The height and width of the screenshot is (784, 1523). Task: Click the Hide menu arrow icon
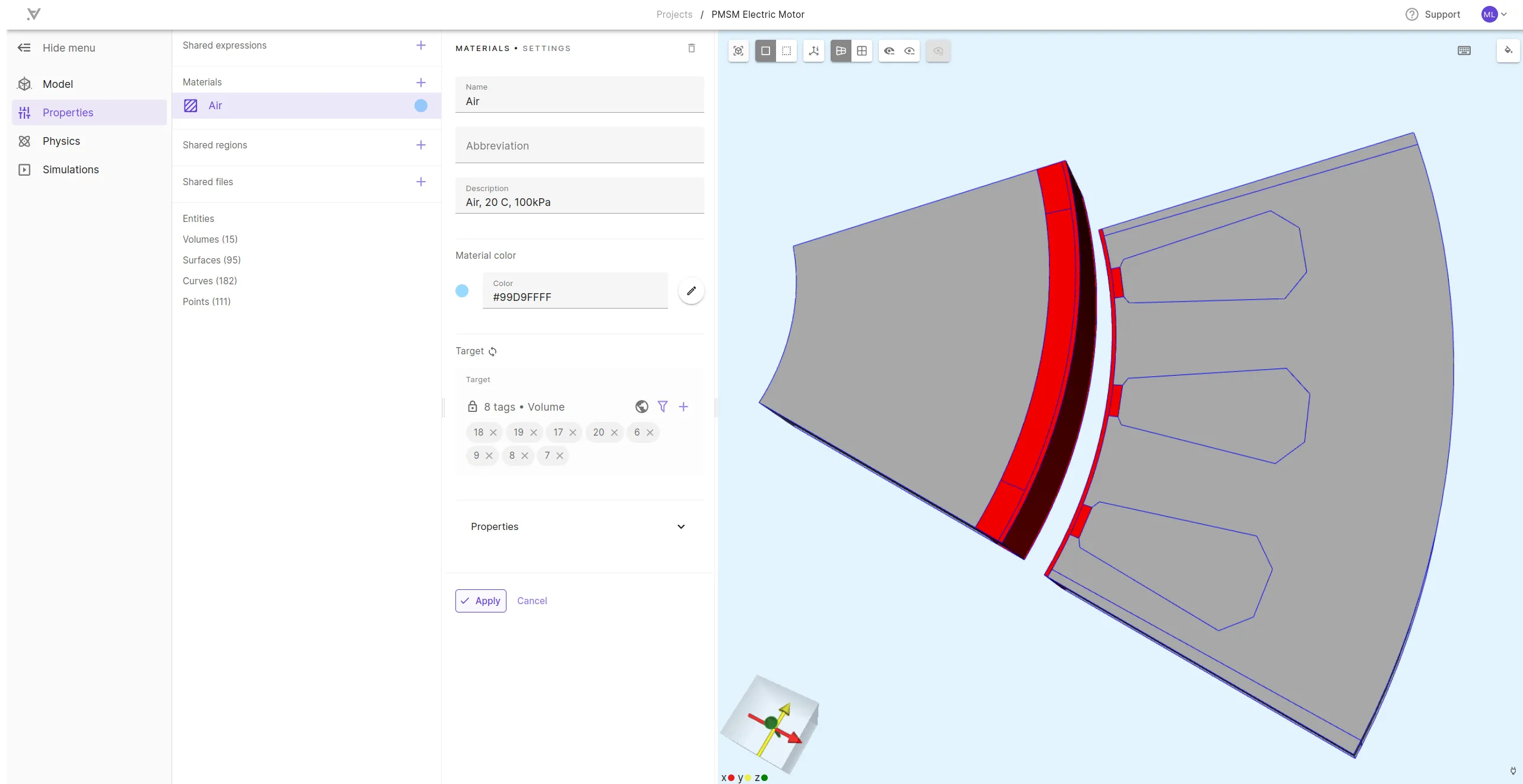(24, 48)
